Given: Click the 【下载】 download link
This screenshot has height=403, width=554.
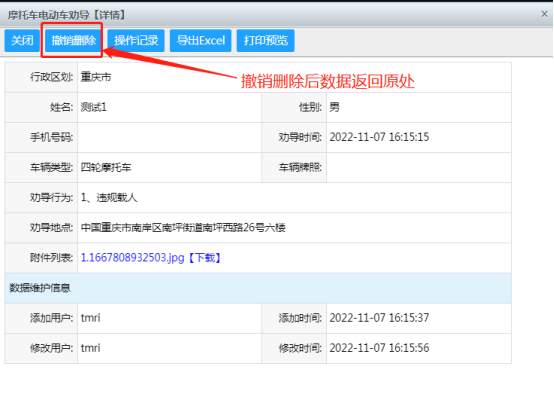Looking at the screenshot, I should tap(205, 258).
